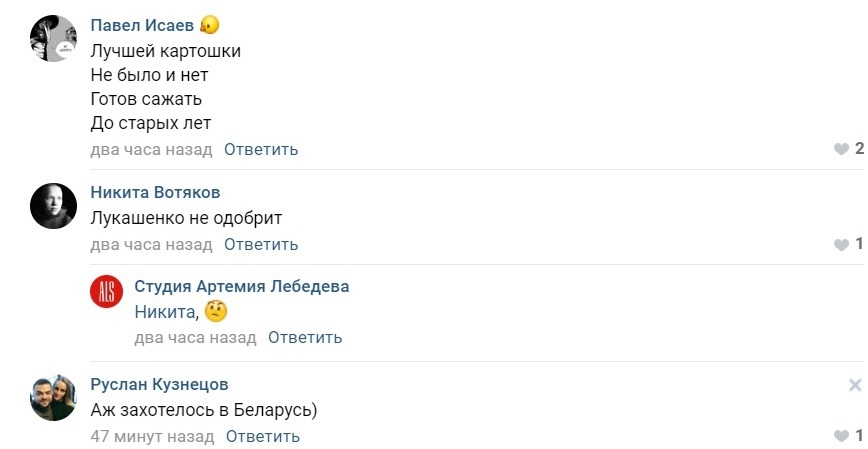
Task: Reply to Студия Артемия Лебедева's comment
Action: [305, 337]
